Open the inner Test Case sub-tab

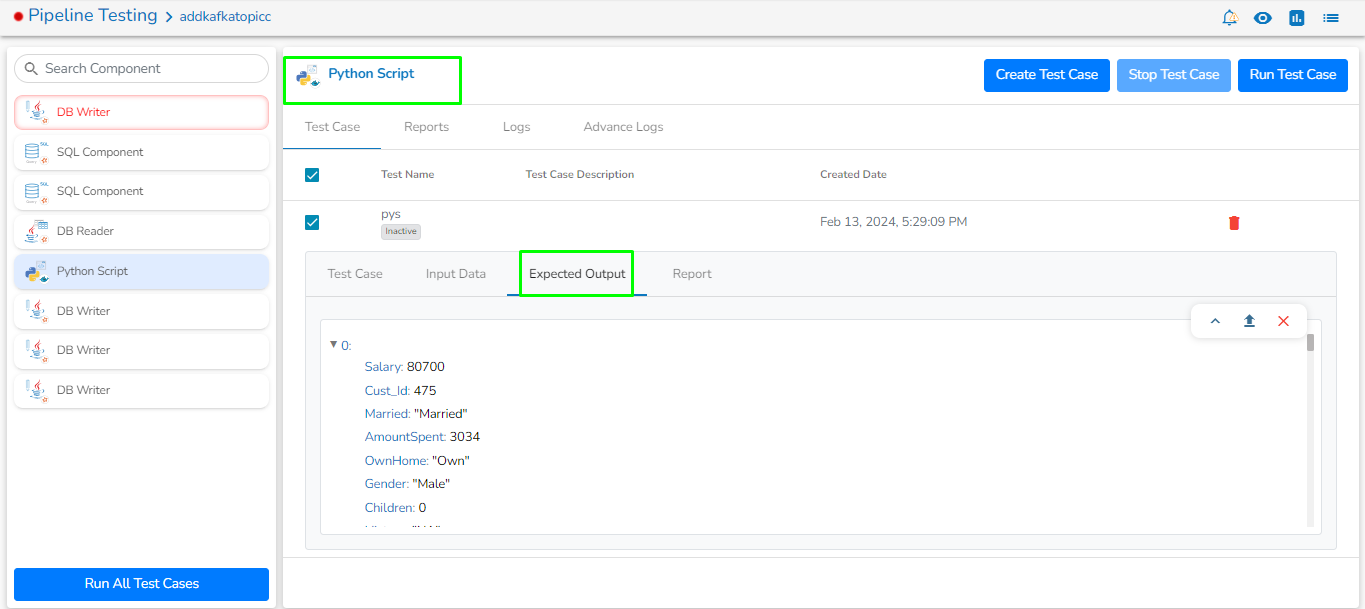355,274
